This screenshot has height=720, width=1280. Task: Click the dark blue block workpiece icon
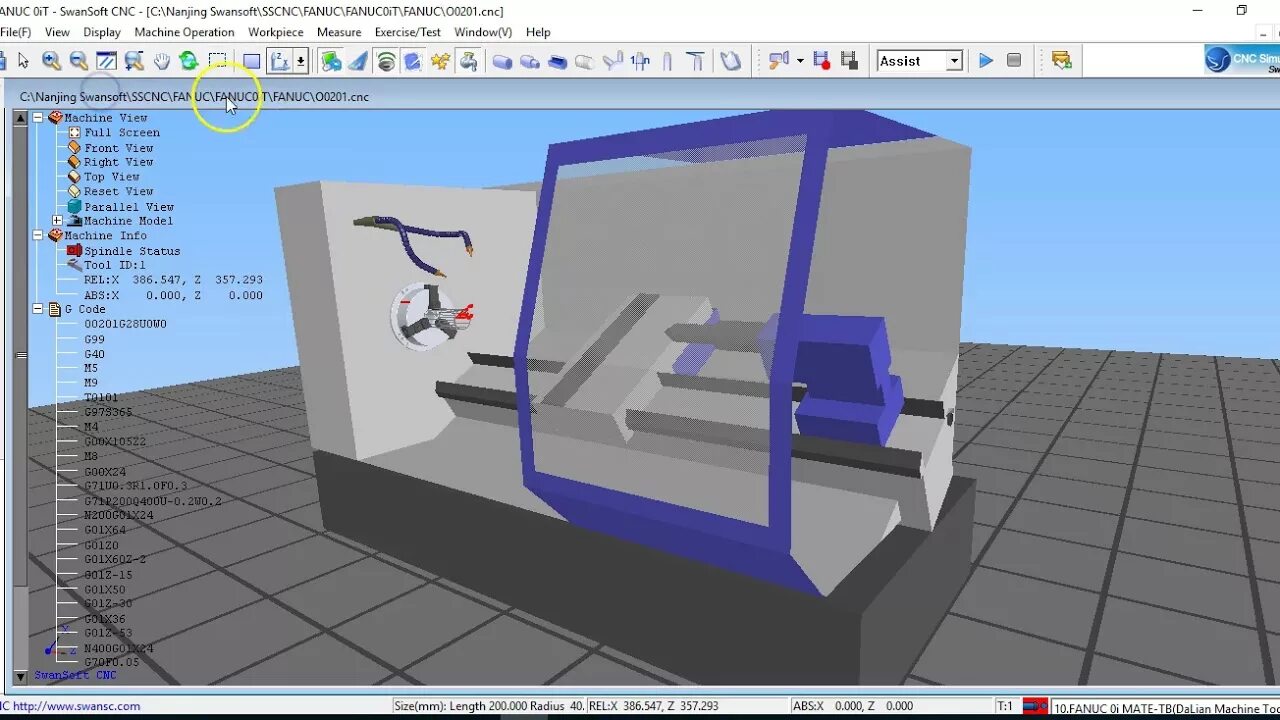click(x=557, y=61)
